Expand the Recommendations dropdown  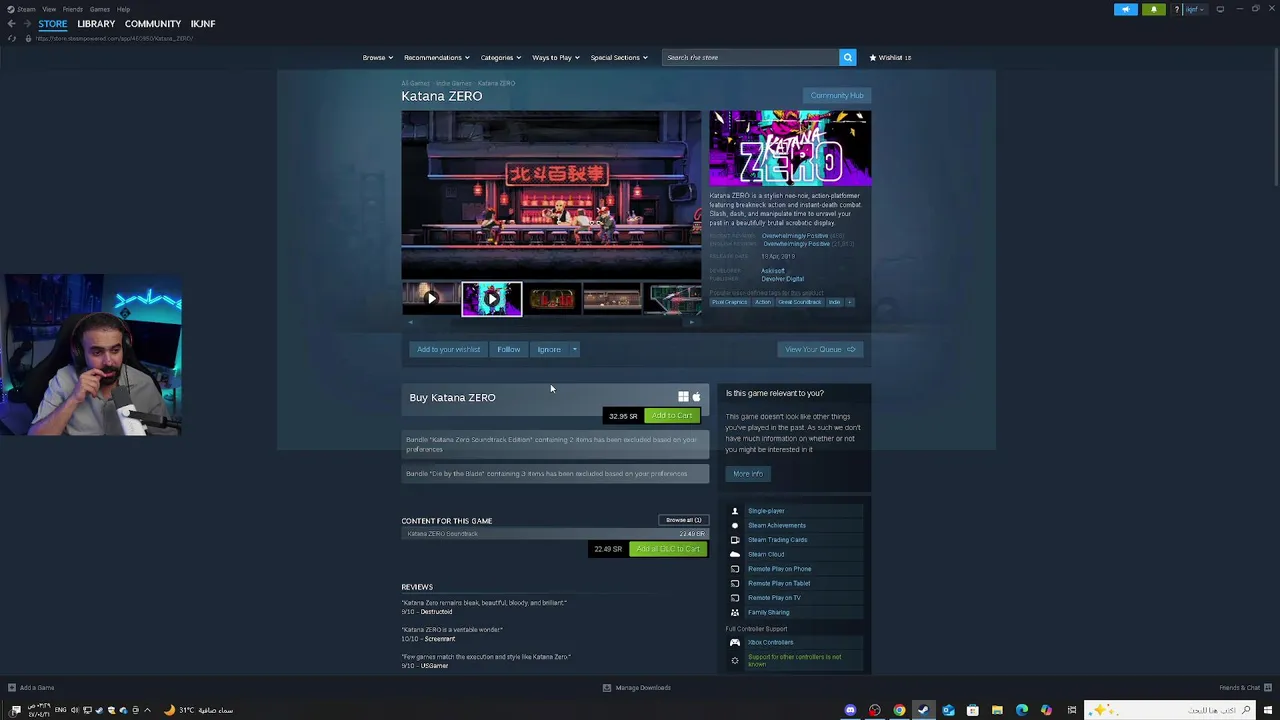[436, 57]
